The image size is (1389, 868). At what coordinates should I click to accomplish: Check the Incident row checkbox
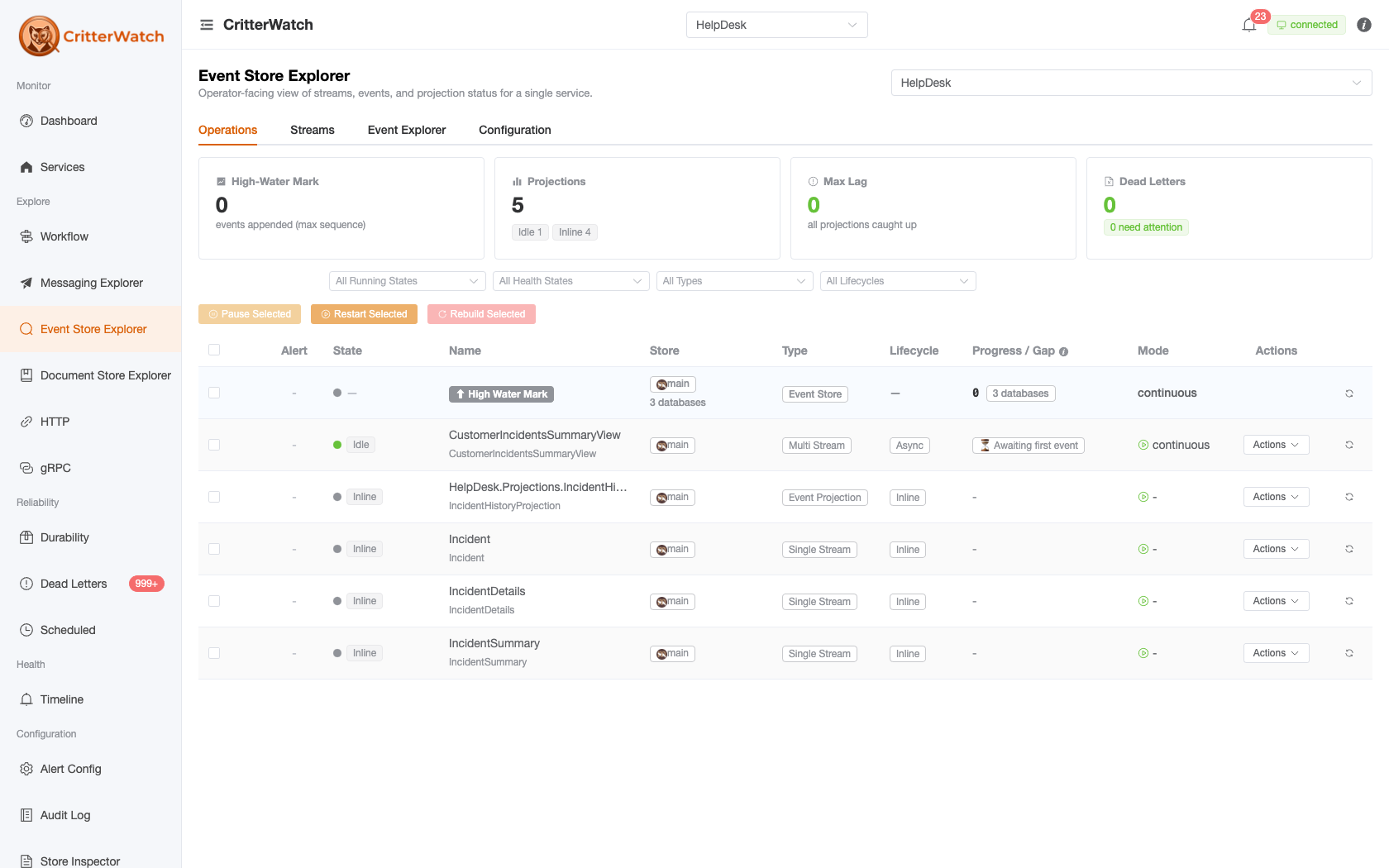[x=214, y=549]
